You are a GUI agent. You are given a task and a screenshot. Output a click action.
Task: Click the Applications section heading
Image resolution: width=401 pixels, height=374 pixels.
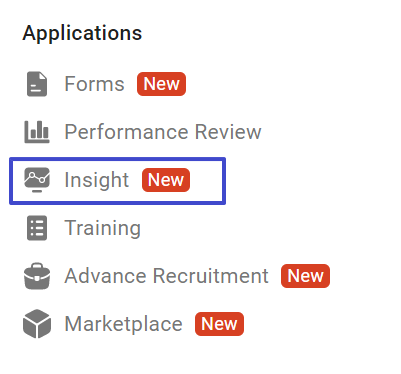pyautogui.click(x=82, y=33)
